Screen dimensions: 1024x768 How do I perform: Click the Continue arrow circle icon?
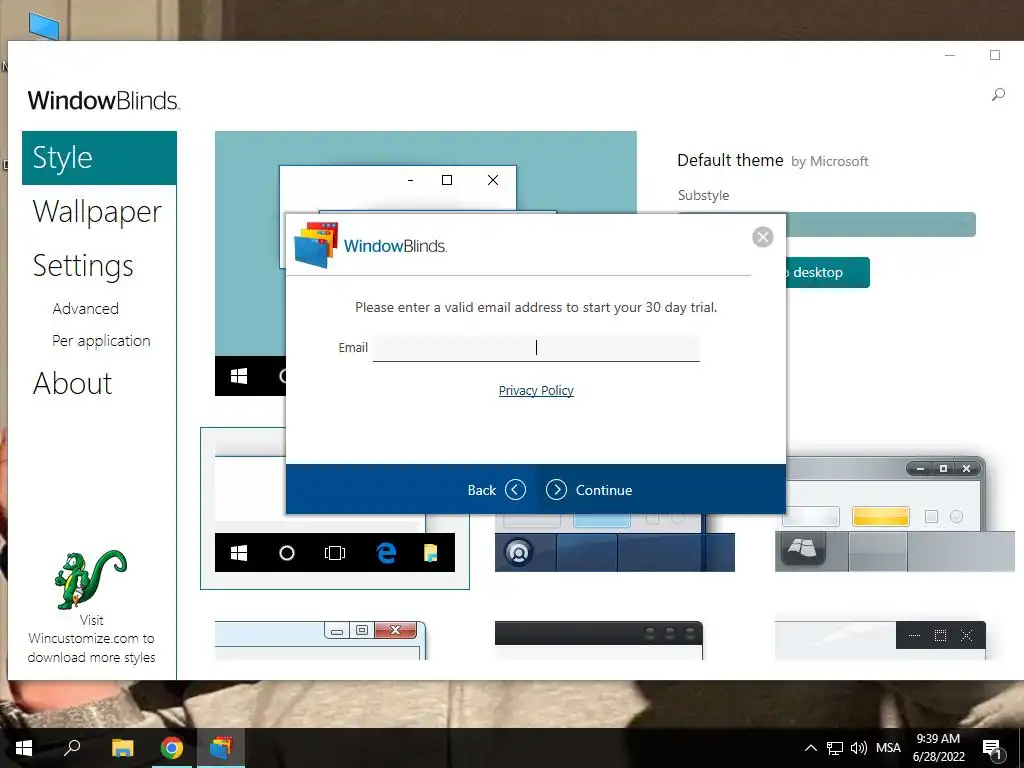point(556,490)
